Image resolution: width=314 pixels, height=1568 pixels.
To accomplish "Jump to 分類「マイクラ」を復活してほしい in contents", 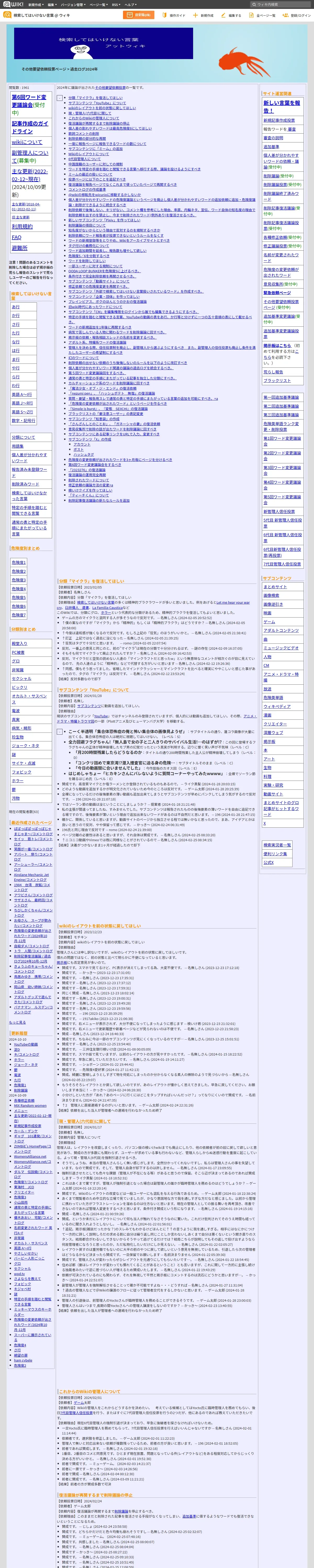I will tap(95, 98).
